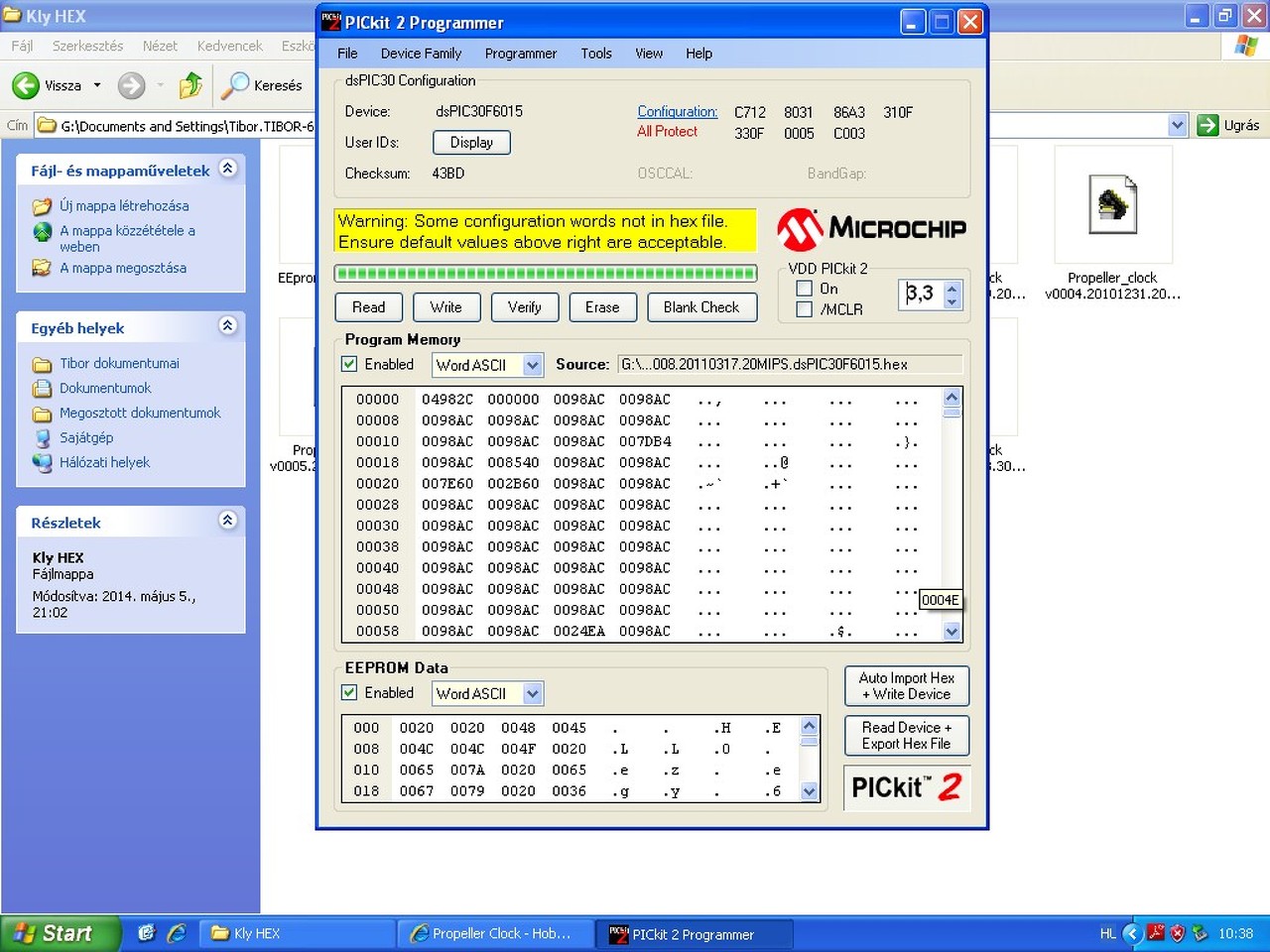The width and height of the screenshot is (1270, 952).
Task: Uncheck Program Memory Enabled checkbox
Action: click(349, 364)
